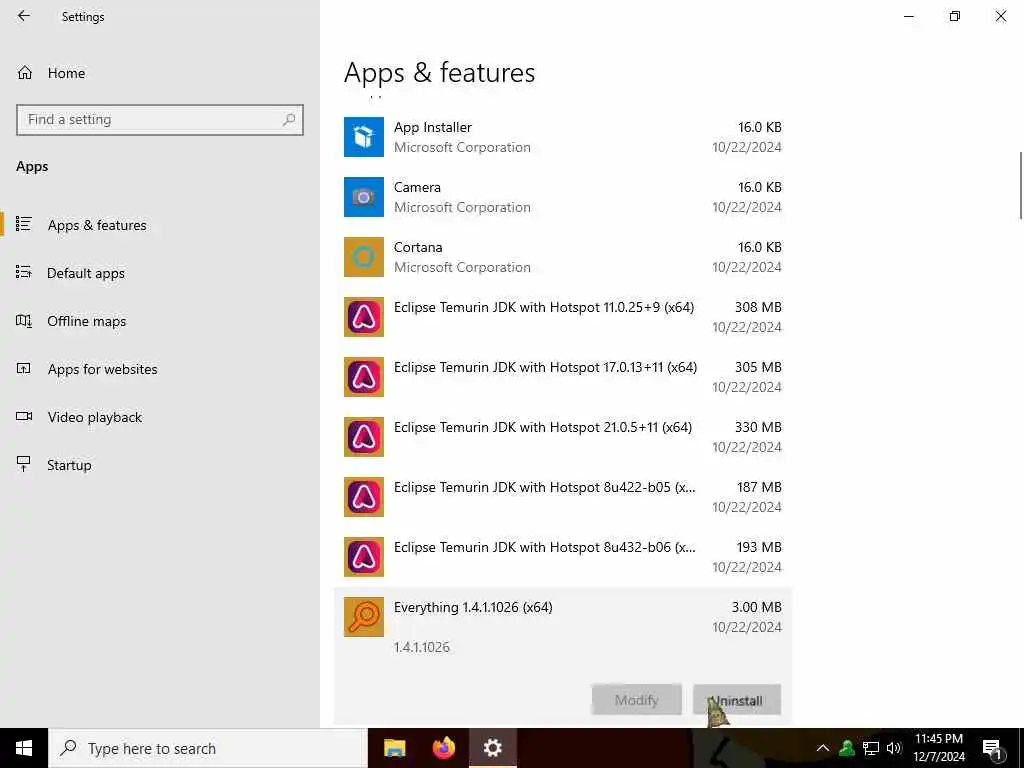
Task: Focus the Find a setting box
Action: coord(160,120)
